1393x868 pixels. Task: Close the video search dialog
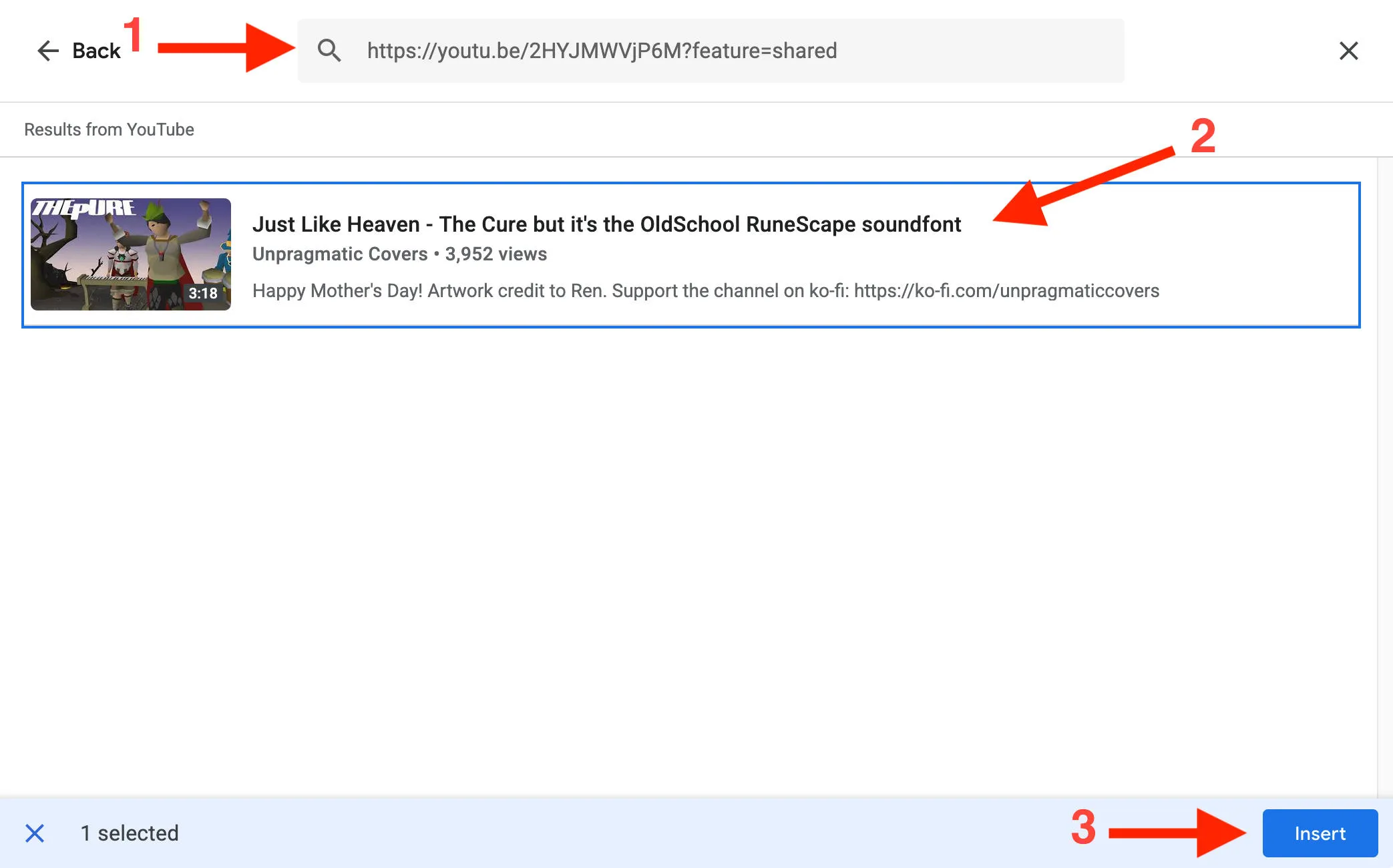[x=1348, y=51]
